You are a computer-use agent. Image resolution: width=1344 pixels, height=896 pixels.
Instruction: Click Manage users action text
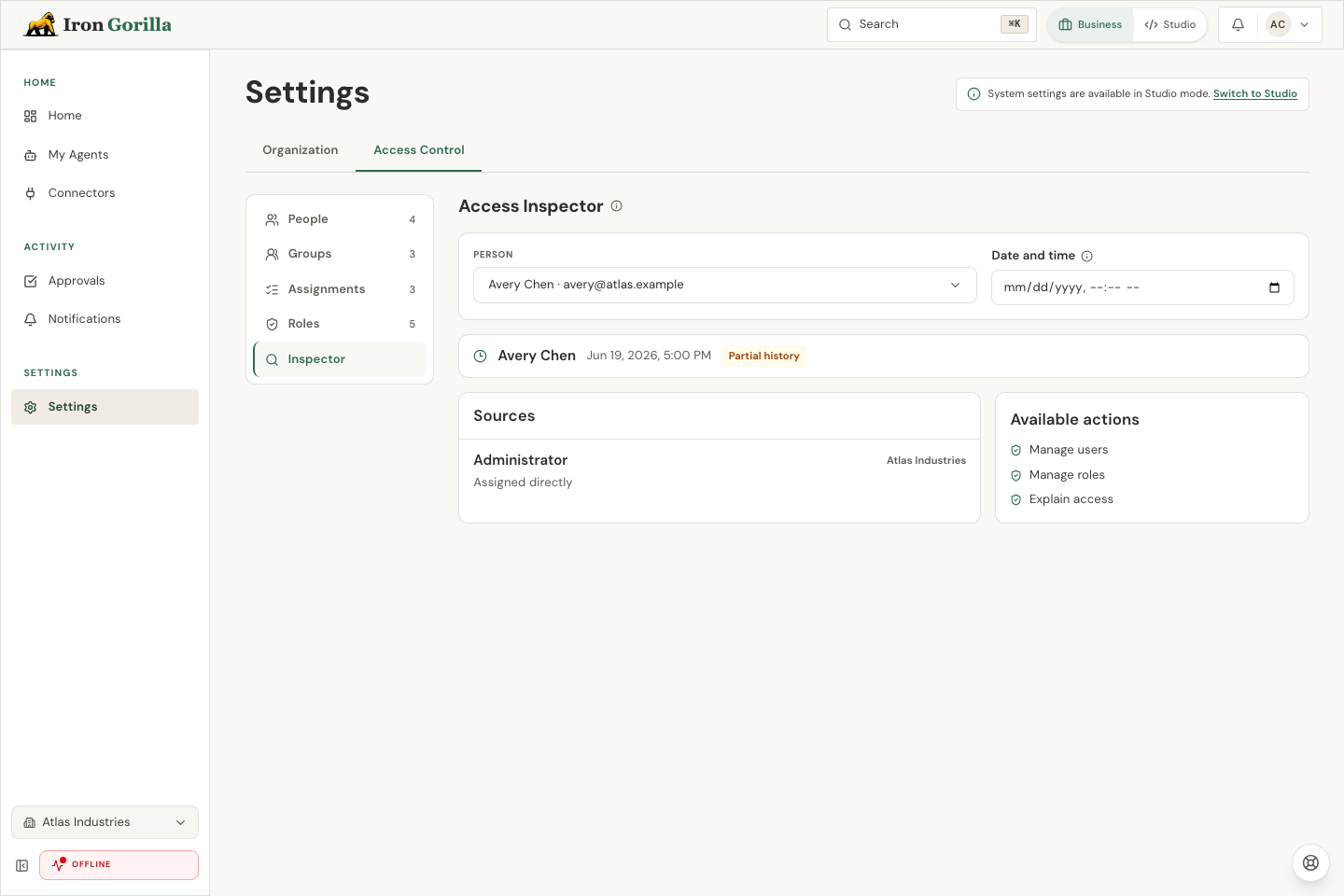1069,450
